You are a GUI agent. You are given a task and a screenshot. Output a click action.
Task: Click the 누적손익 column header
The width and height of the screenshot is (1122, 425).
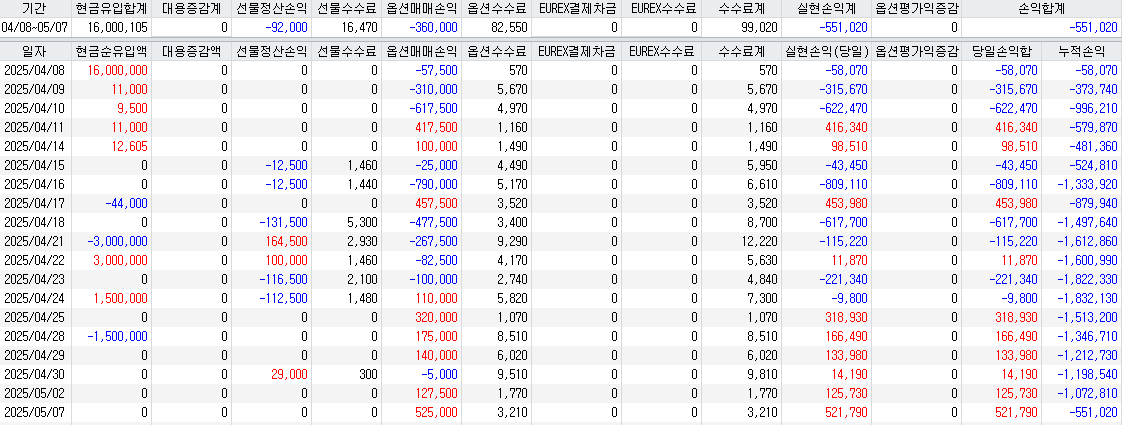click(x=1081, y=52)
